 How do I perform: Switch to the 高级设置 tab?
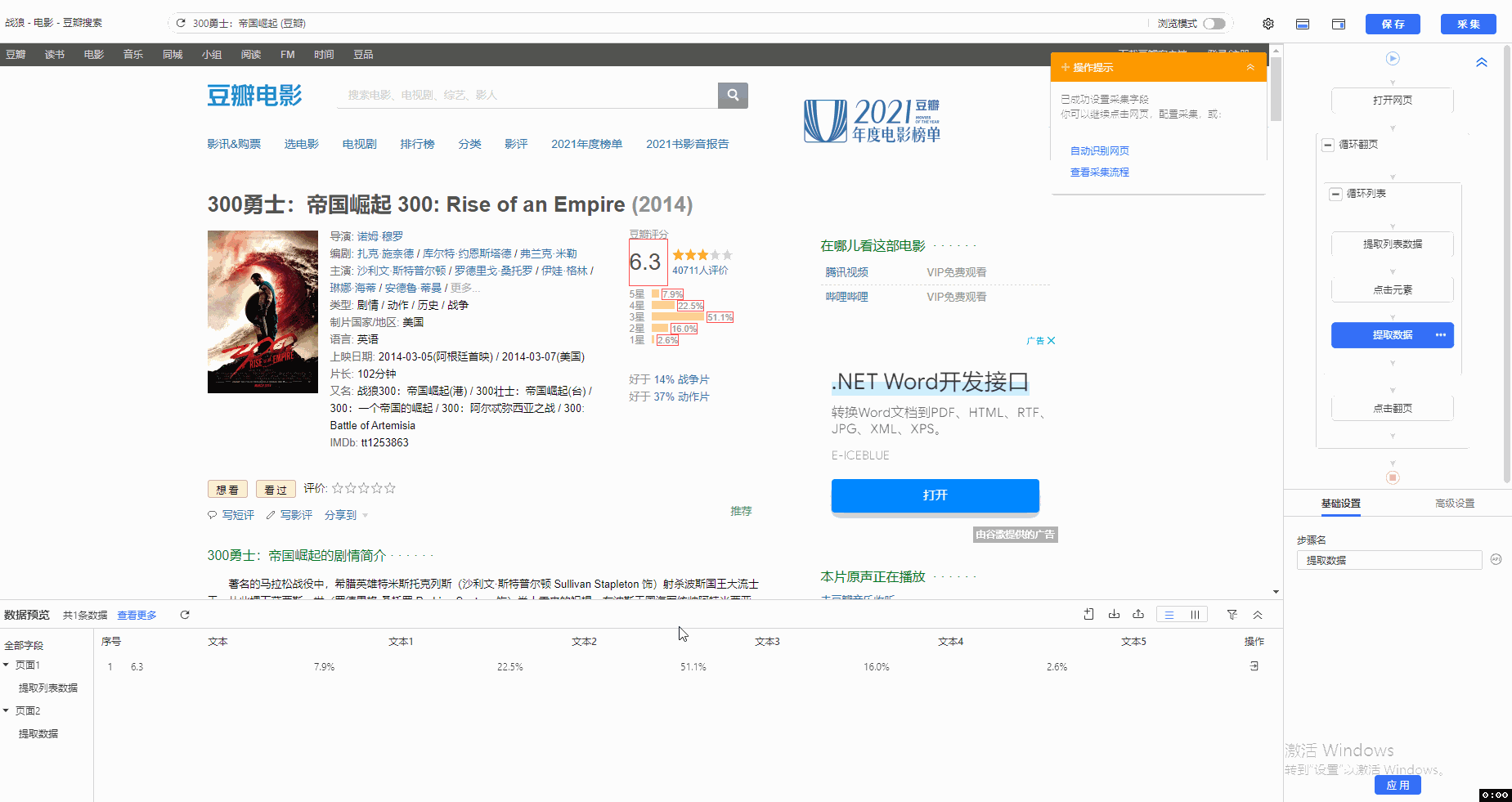(x=1455, y=504)
